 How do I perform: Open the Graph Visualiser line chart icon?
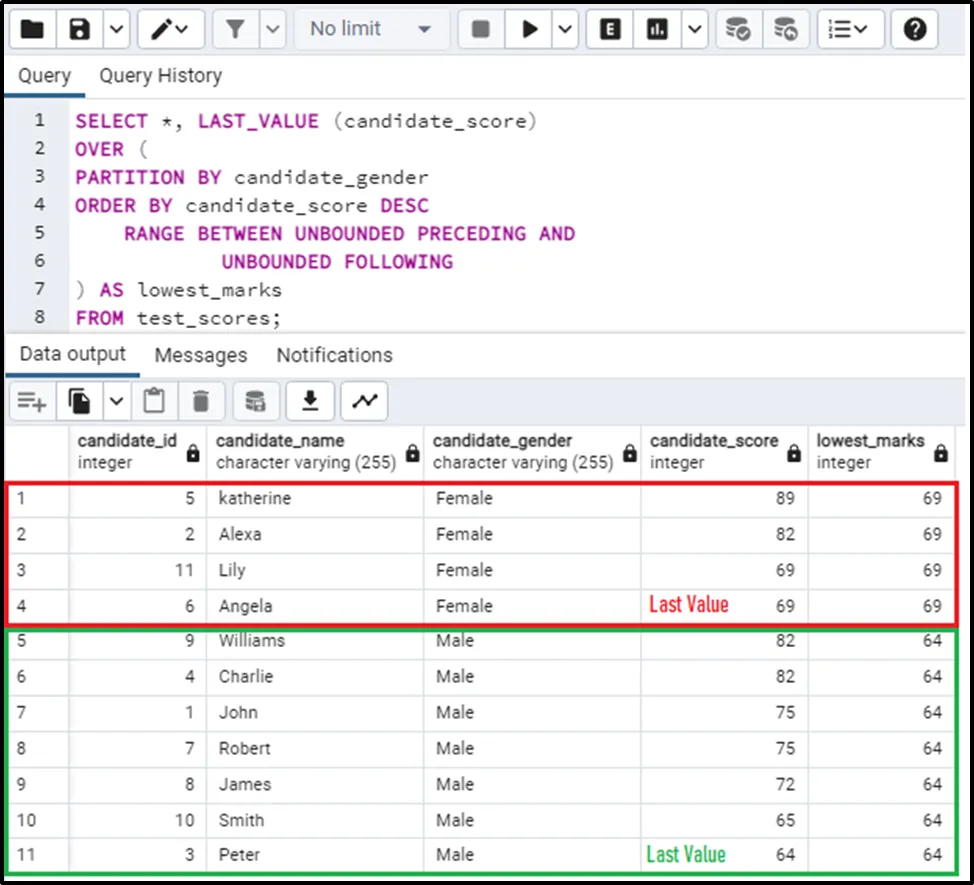tap(364, 402)
